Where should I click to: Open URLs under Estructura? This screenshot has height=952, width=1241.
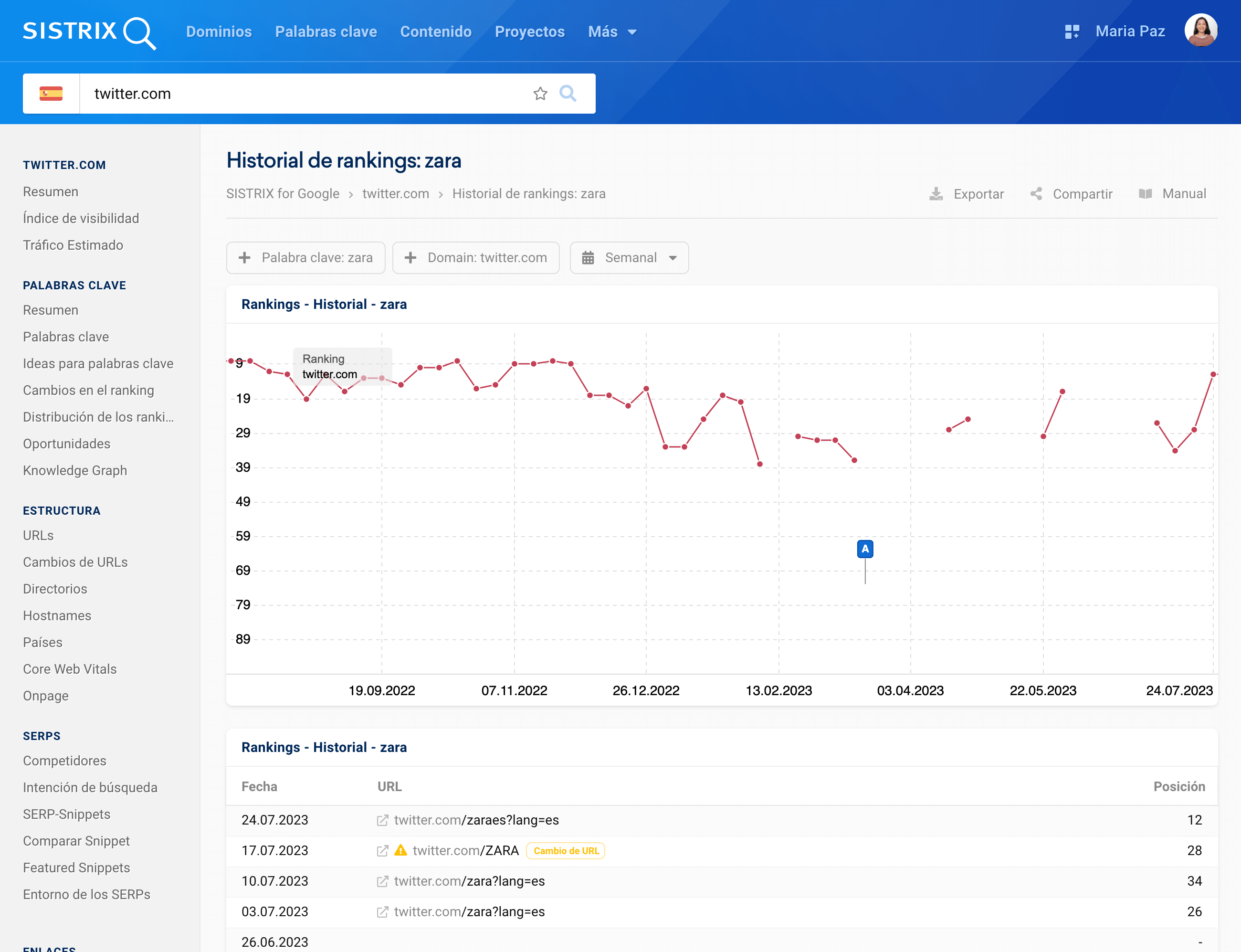pyautogui.click(x=39, y=535)
